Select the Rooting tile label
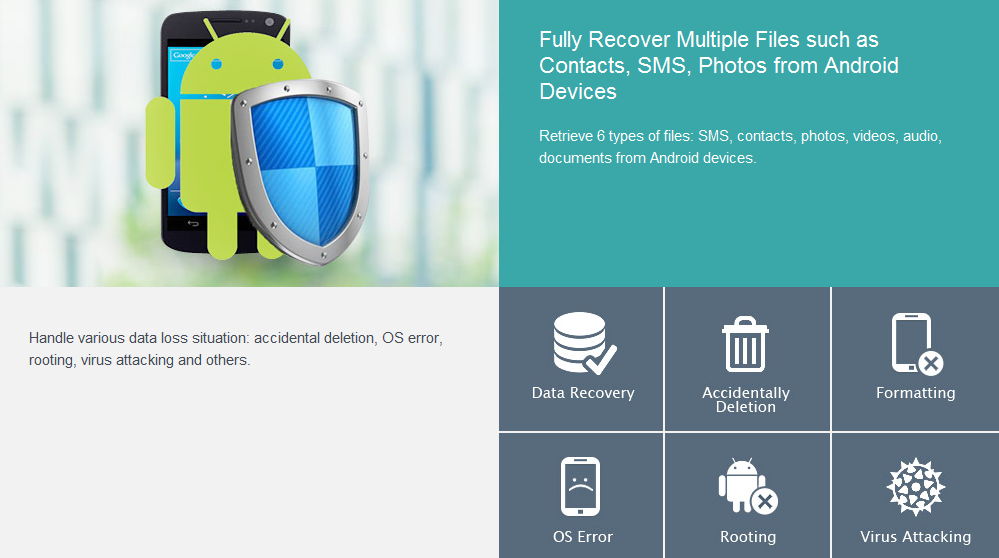Image resolution: width=999 pixels, height=558 pixels. [748, 537]
